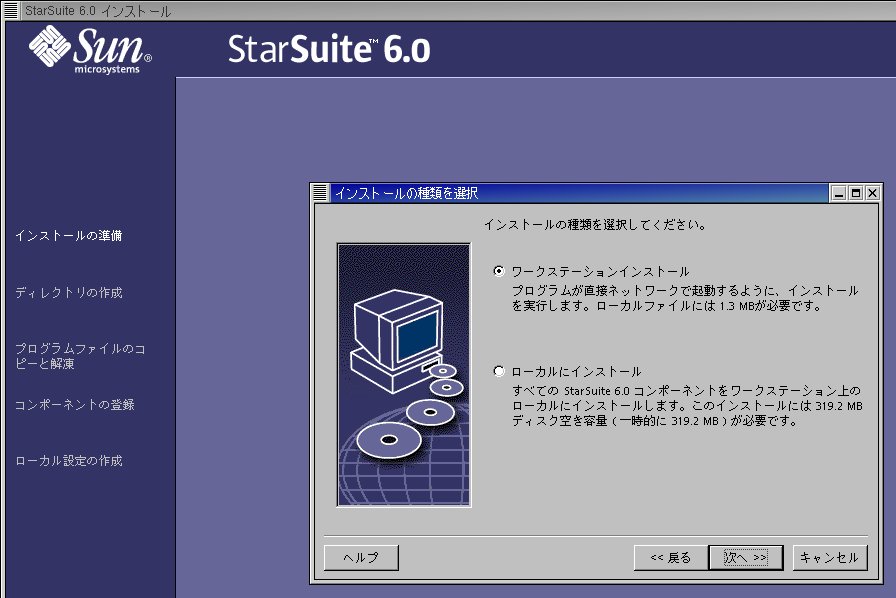This screenshot has height=598, width=896.
Task: Cancel installation with キャンセル button
Action: pyautogui.click(x=830, y=557)
